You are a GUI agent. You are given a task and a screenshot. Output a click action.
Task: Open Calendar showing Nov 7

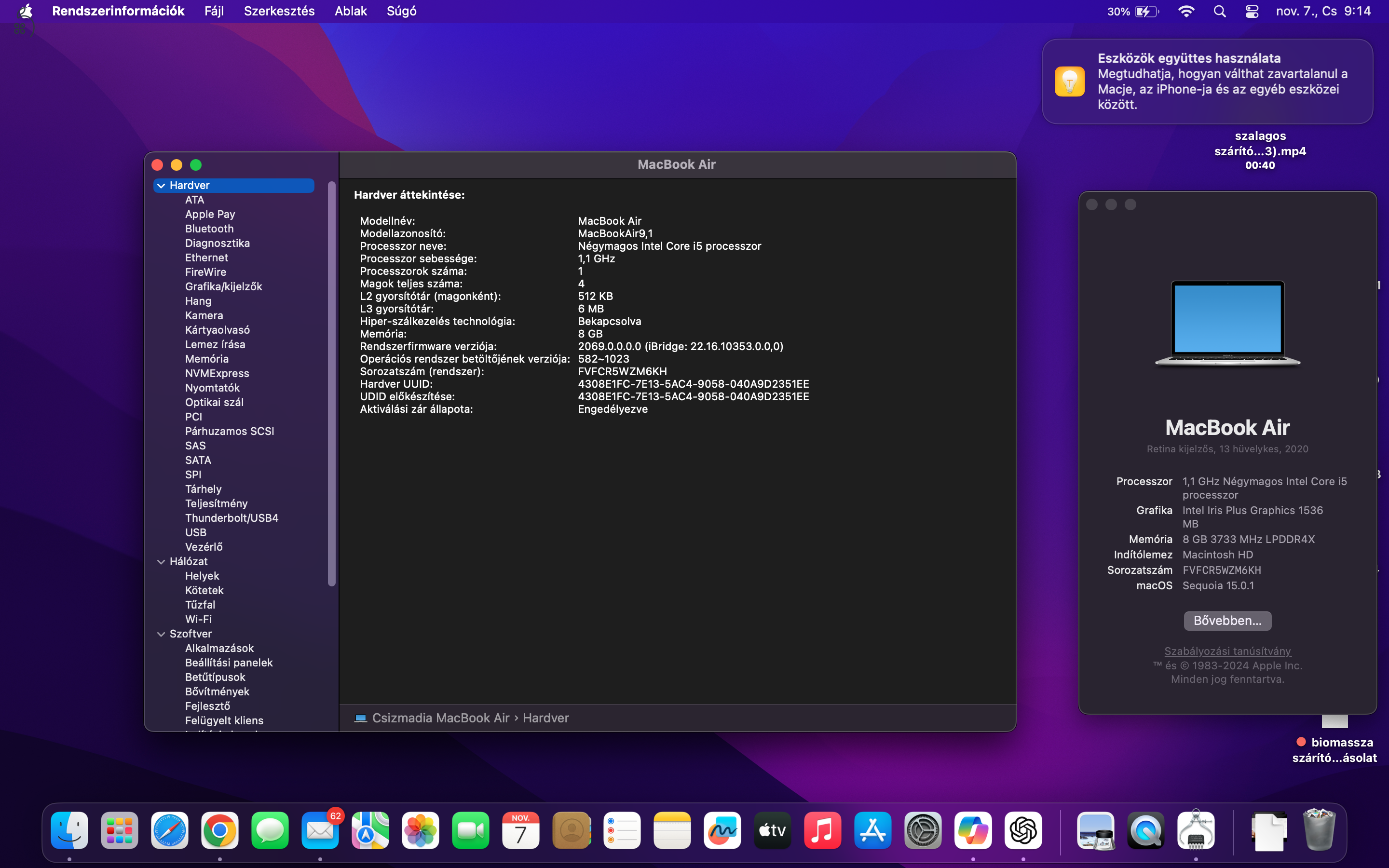[520, 830]
